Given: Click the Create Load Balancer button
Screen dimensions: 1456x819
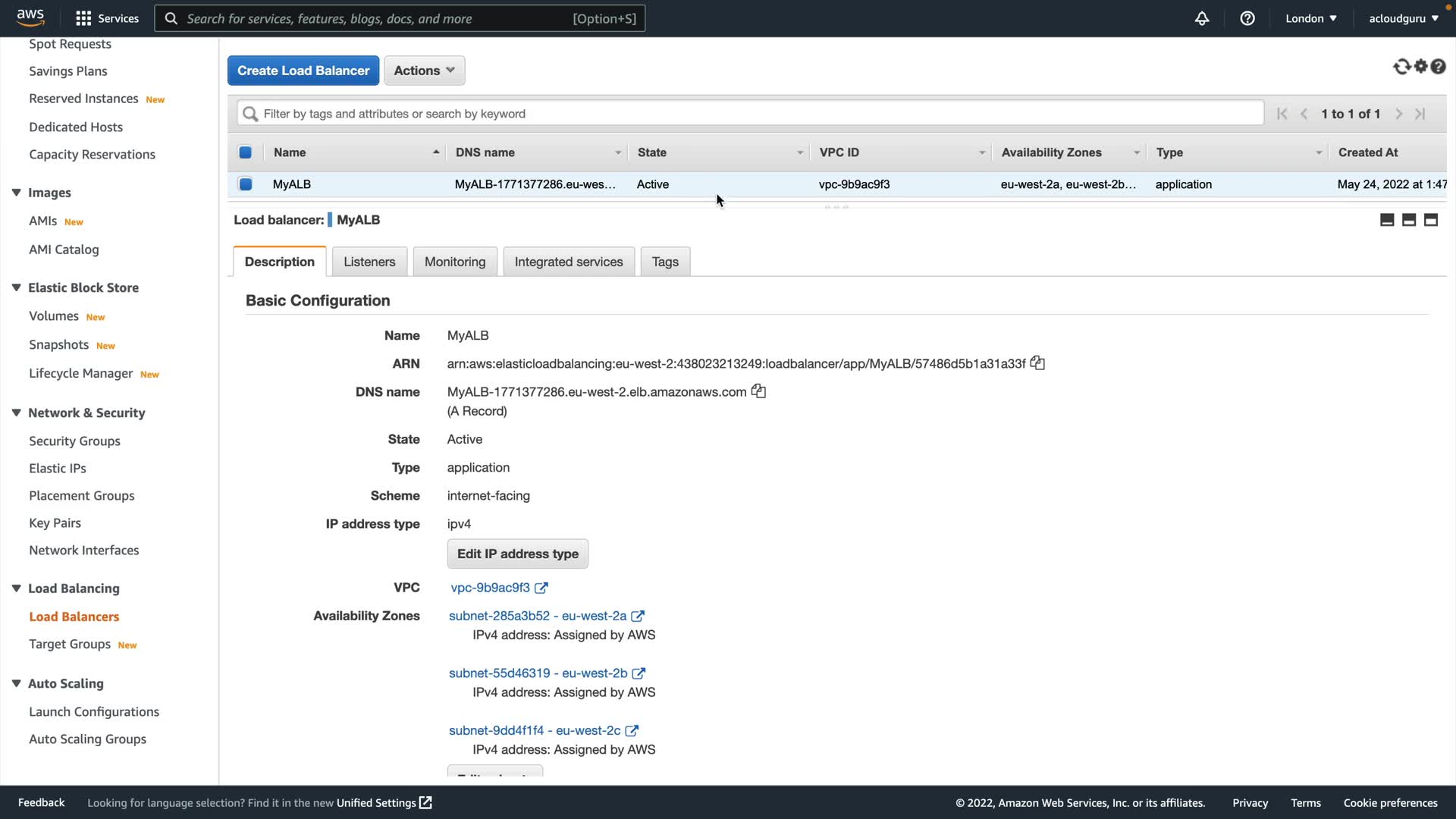Looking at the screenshot, I should (x=303, y=71).
